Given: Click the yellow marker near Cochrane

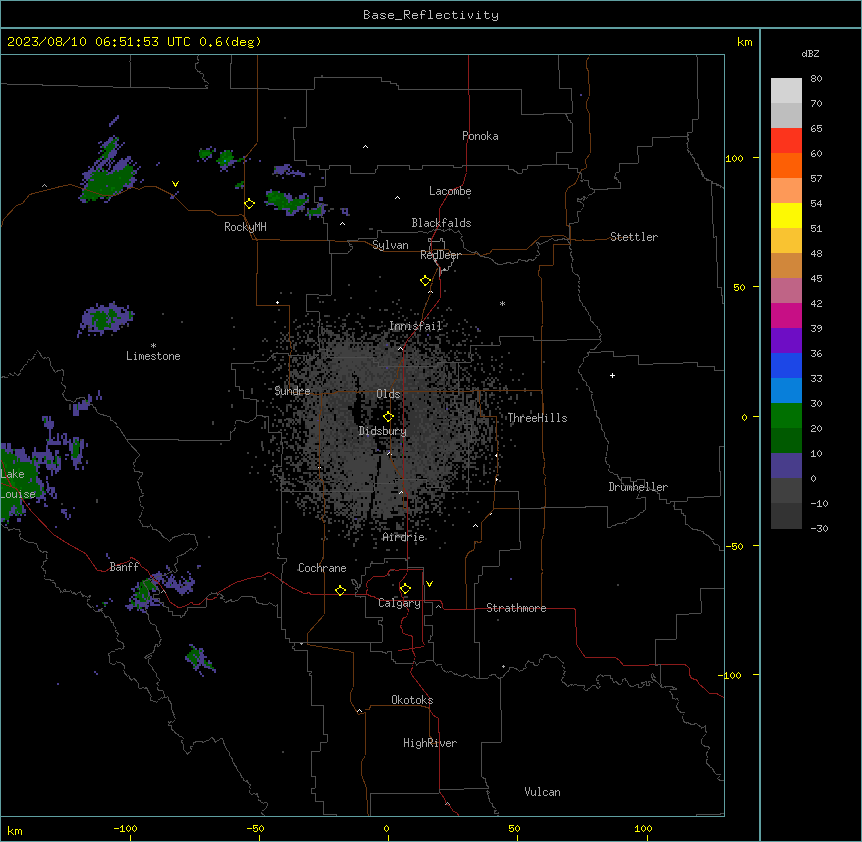Looking at the screenshot, I should click(340, 590).
